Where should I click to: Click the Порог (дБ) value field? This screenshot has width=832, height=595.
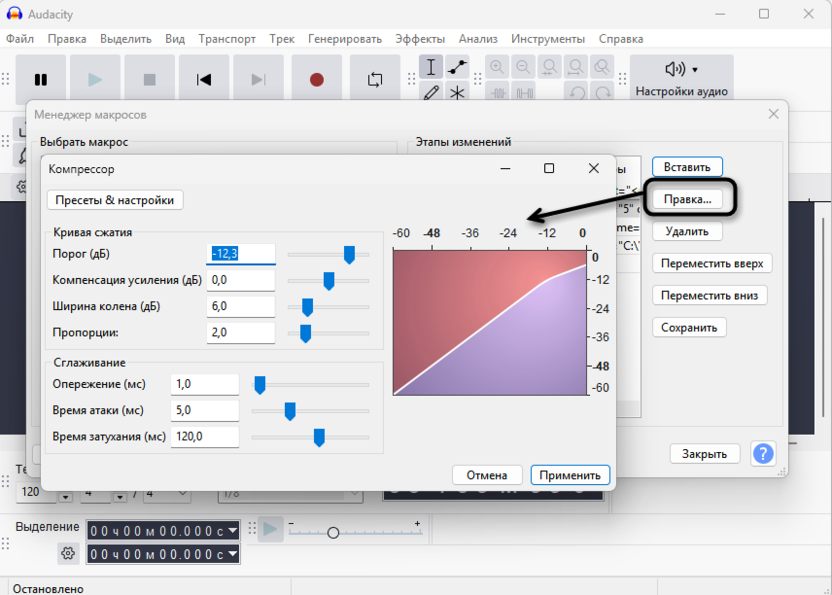coord(241,254)
